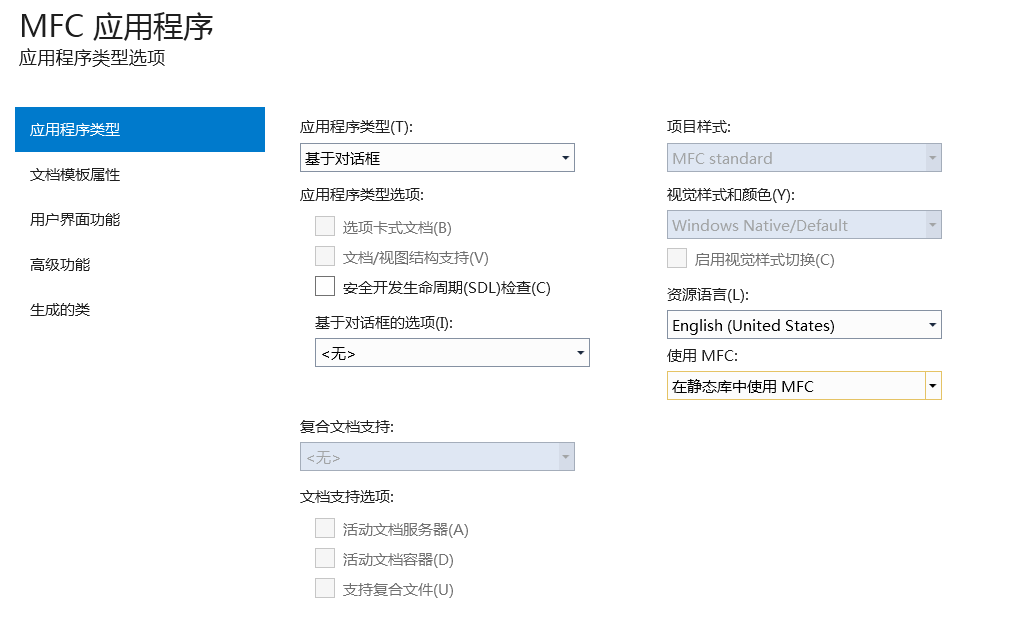Image resolution: width=1014 pixels, height=629 pixels.
Task: Select the 应用程序类型 sidebar page
Action: point(140,129)
